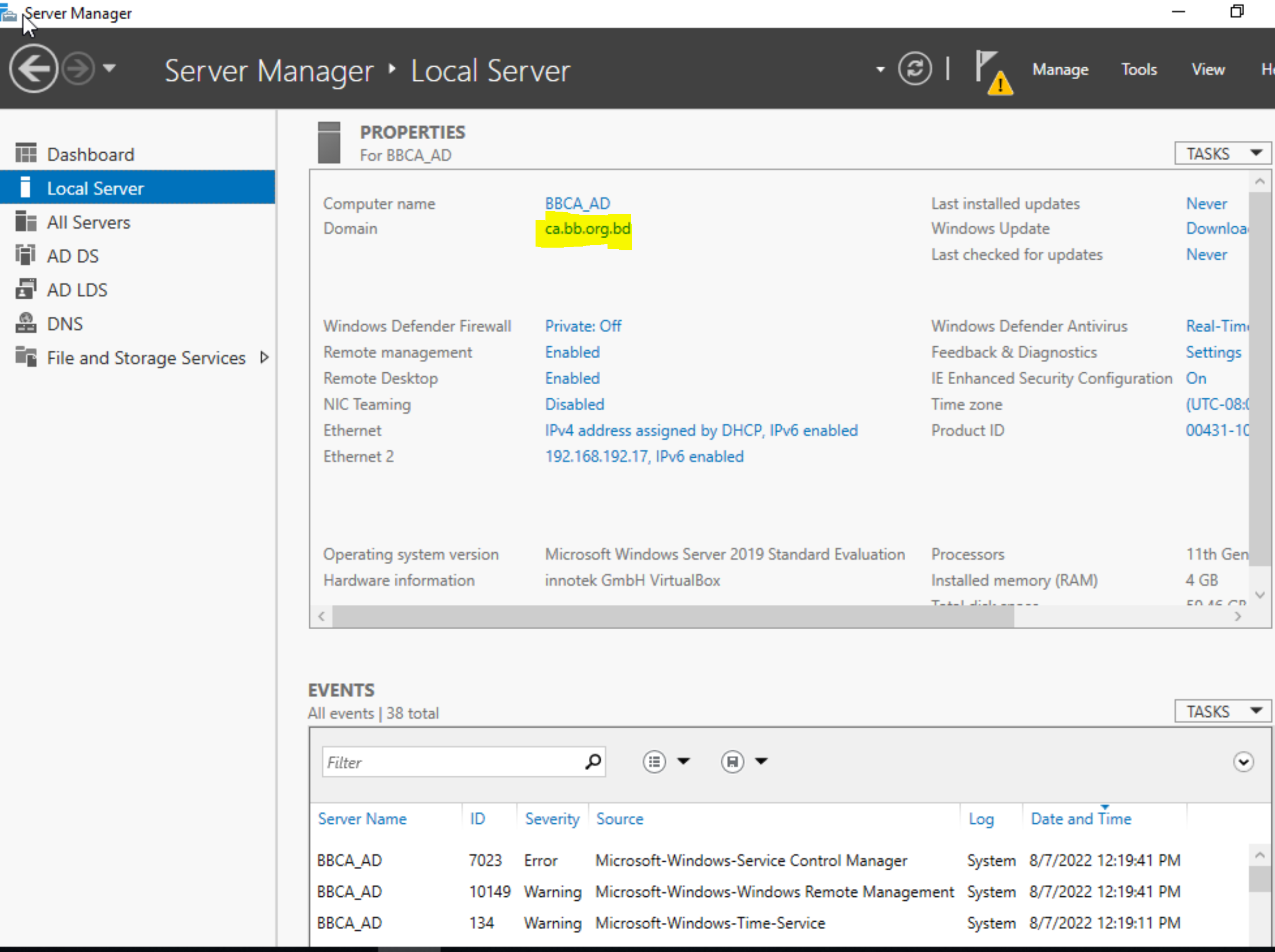Screen dimensions: 1275x952
Task: Open the navigation history dropdown arrow
Action: (x=110, y=69)
